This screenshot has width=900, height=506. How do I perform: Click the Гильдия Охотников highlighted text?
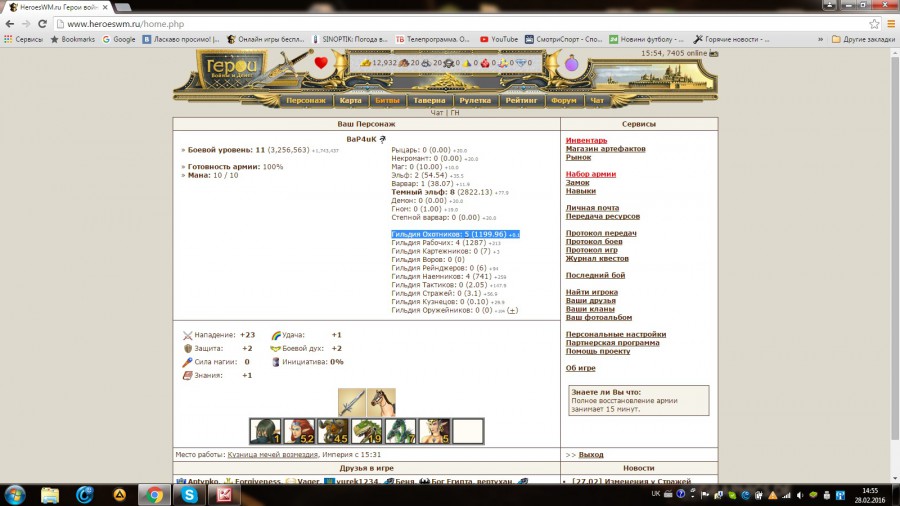(x=455, y=234)
